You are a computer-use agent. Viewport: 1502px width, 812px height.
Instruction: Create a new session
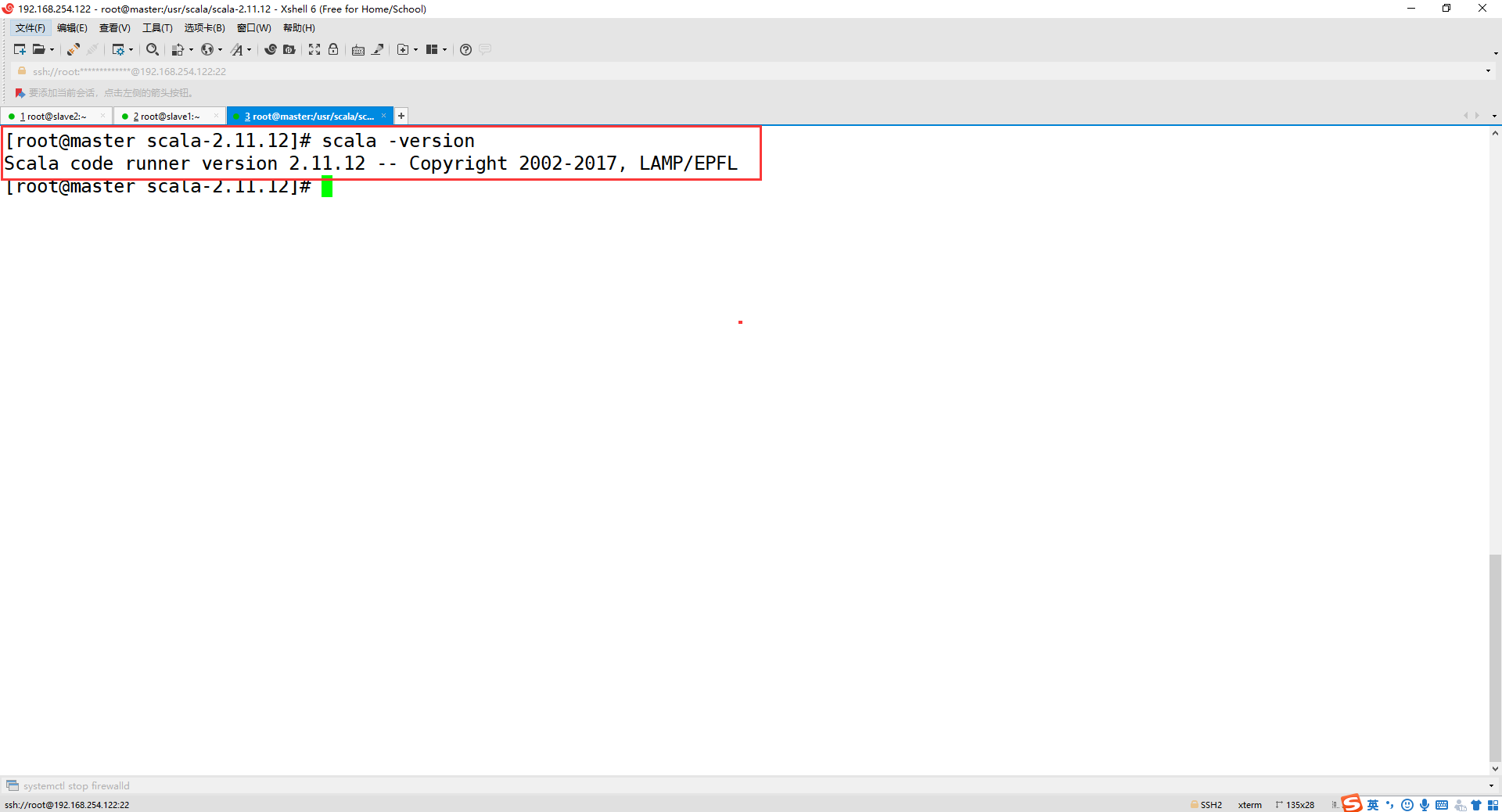[x=20, y=49]
